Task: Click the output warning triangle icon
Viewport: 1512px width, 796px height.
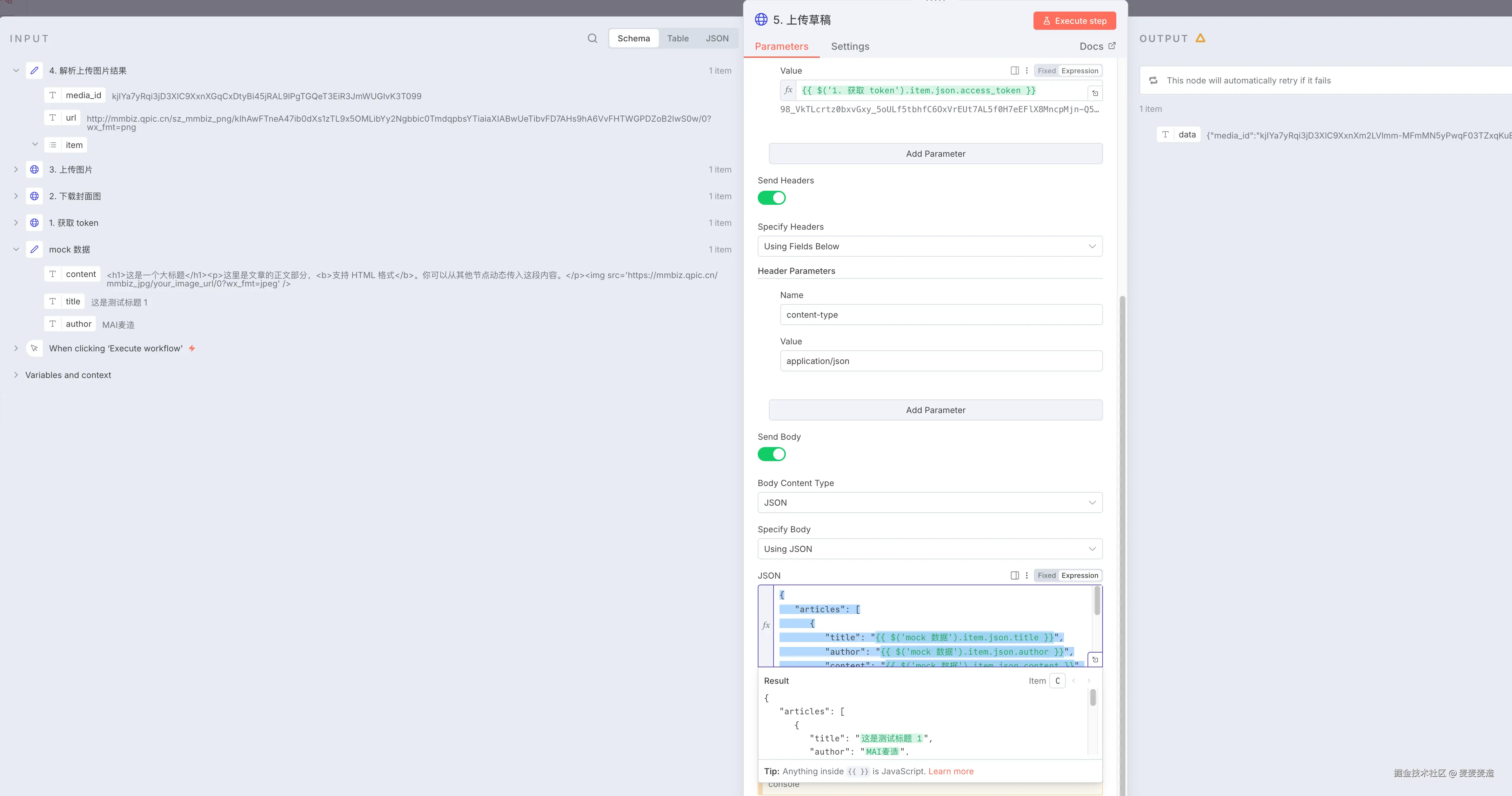Action: tap(1200, 38)
